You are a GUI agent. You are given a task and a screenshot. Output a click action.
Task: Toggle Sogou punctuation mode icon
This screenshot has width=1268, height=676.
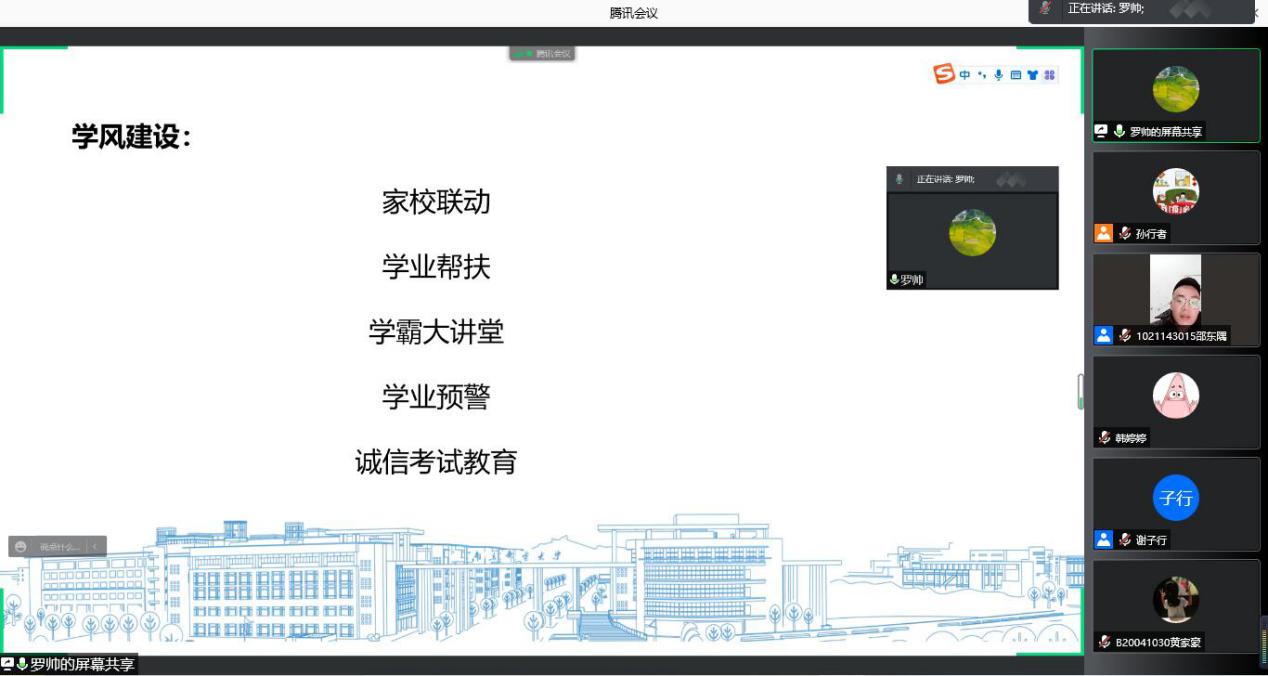point(982,75)
